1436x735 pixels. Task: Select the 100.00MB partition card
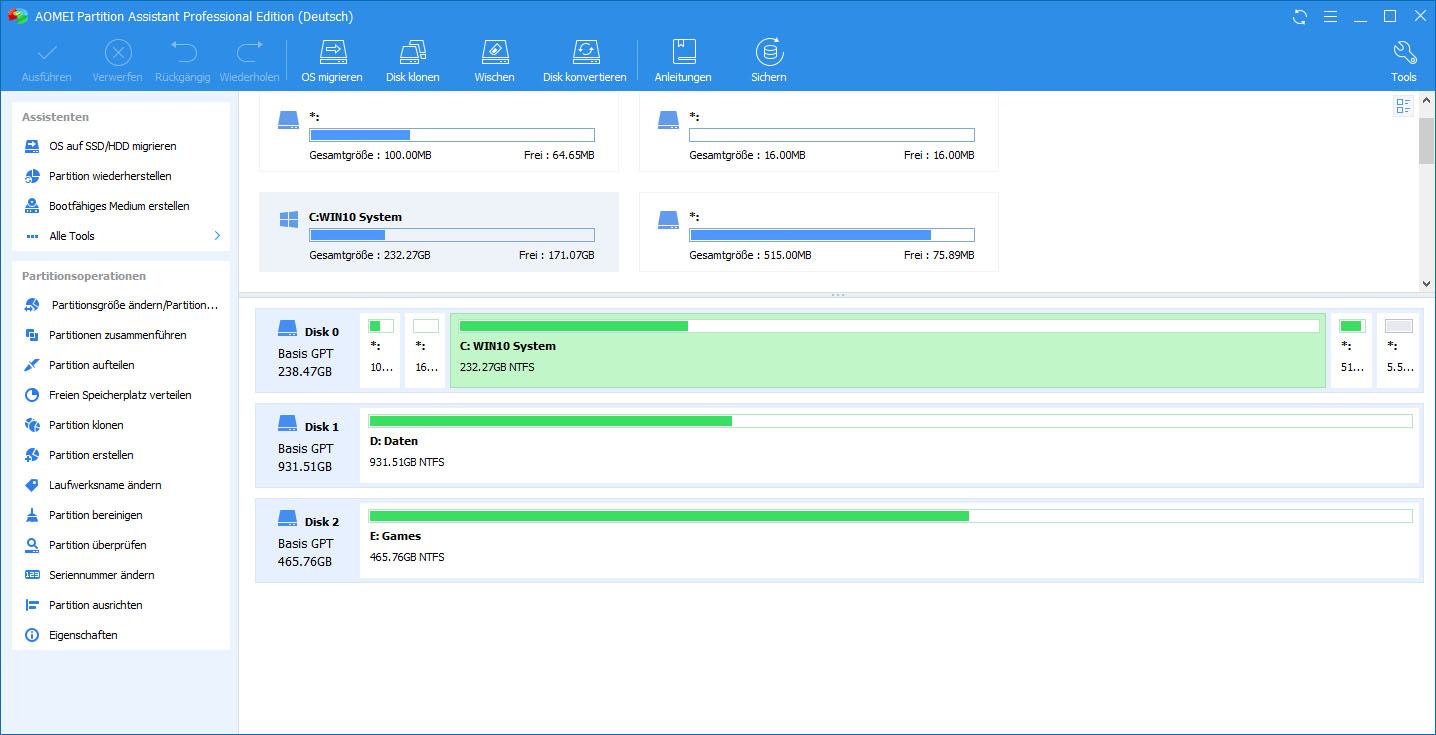(439, 133)
